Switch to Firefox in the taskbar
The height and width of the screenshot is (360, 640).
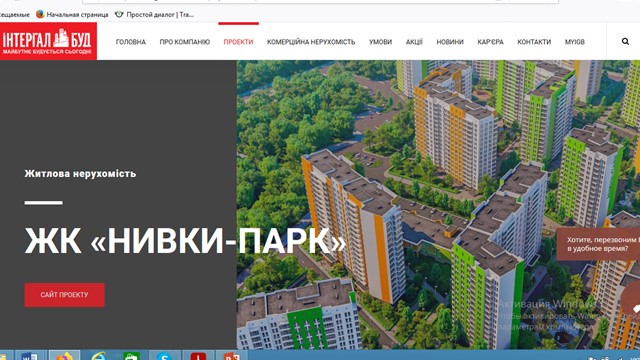64,355
